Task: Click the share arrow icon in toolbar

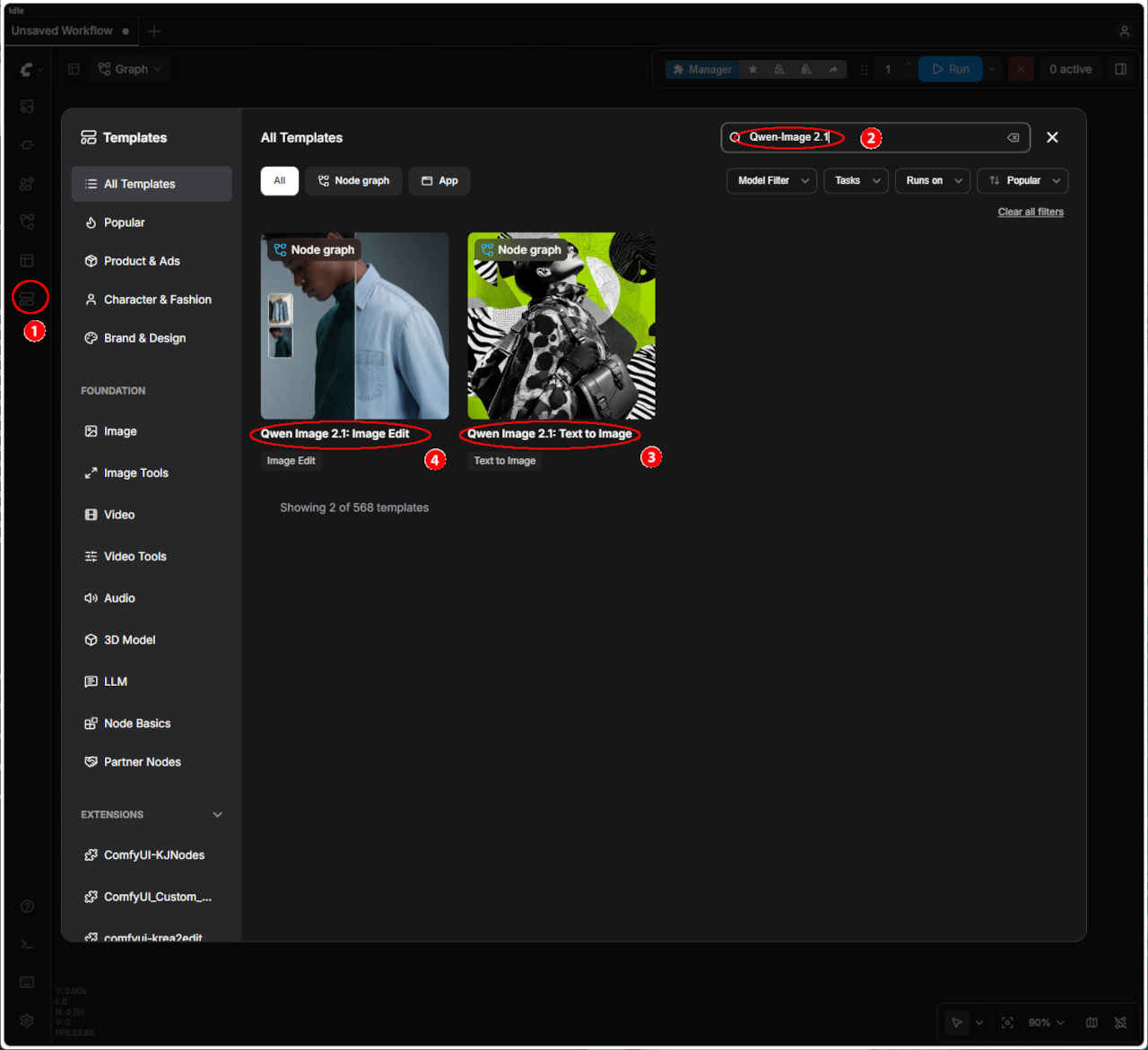Action: point(833,69)
